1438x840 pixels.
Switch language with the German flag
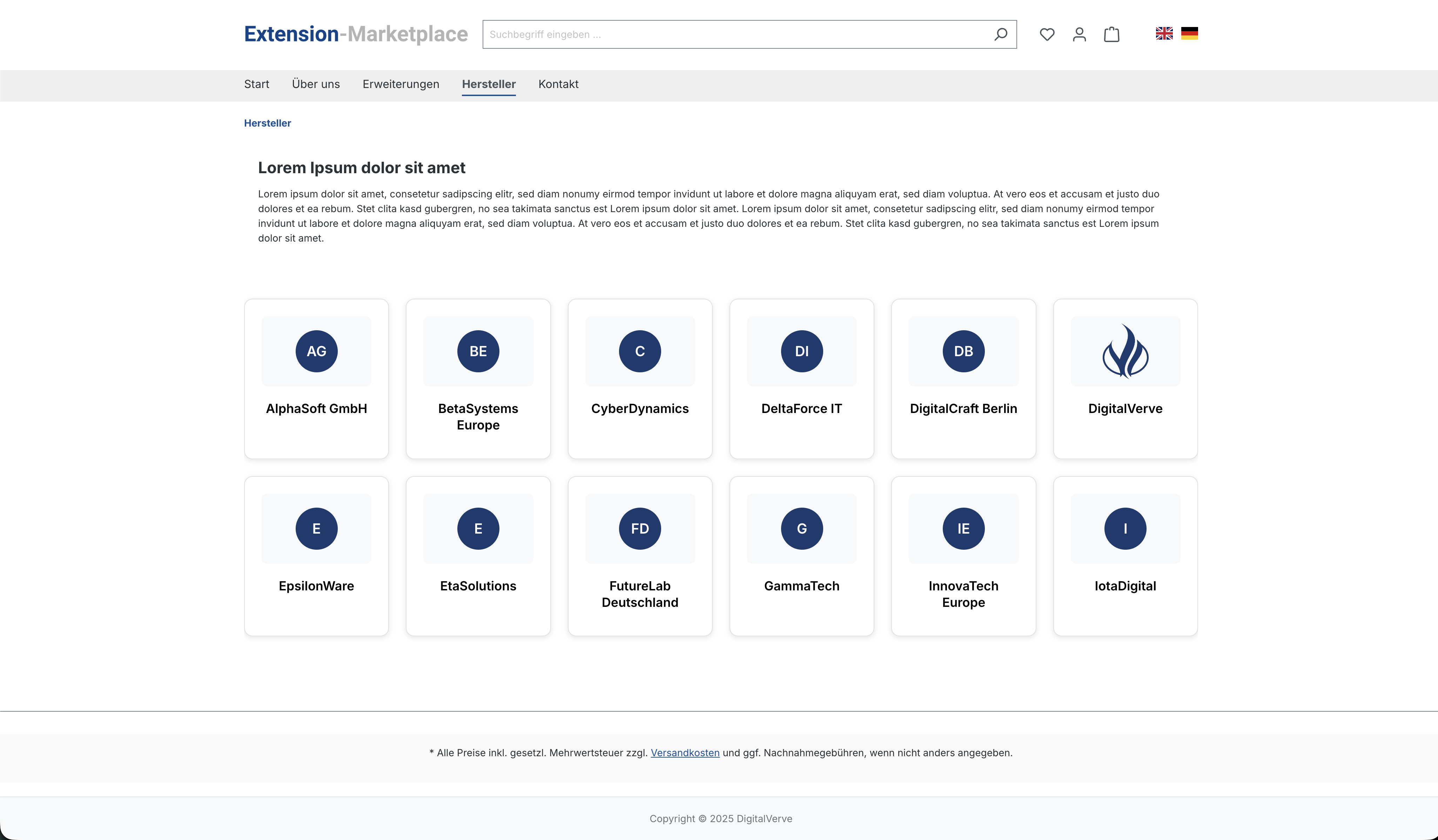pos(1189,34)
